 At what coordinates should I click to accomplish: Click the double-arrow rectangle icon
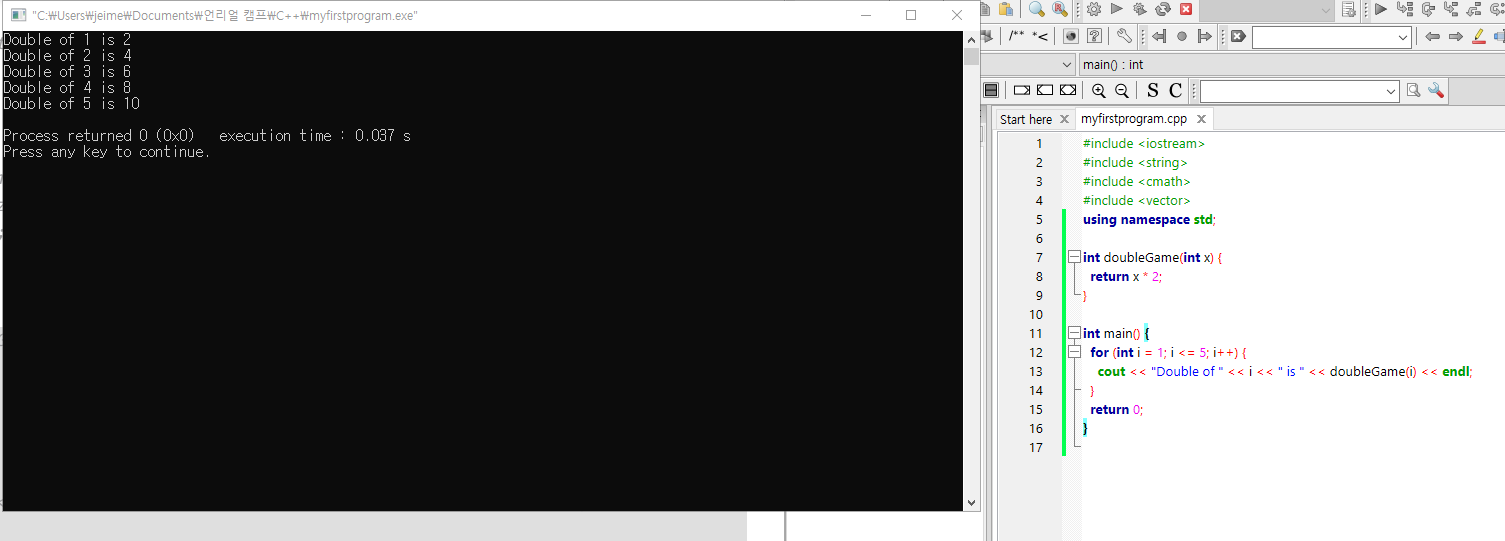tap(1068, 90)
